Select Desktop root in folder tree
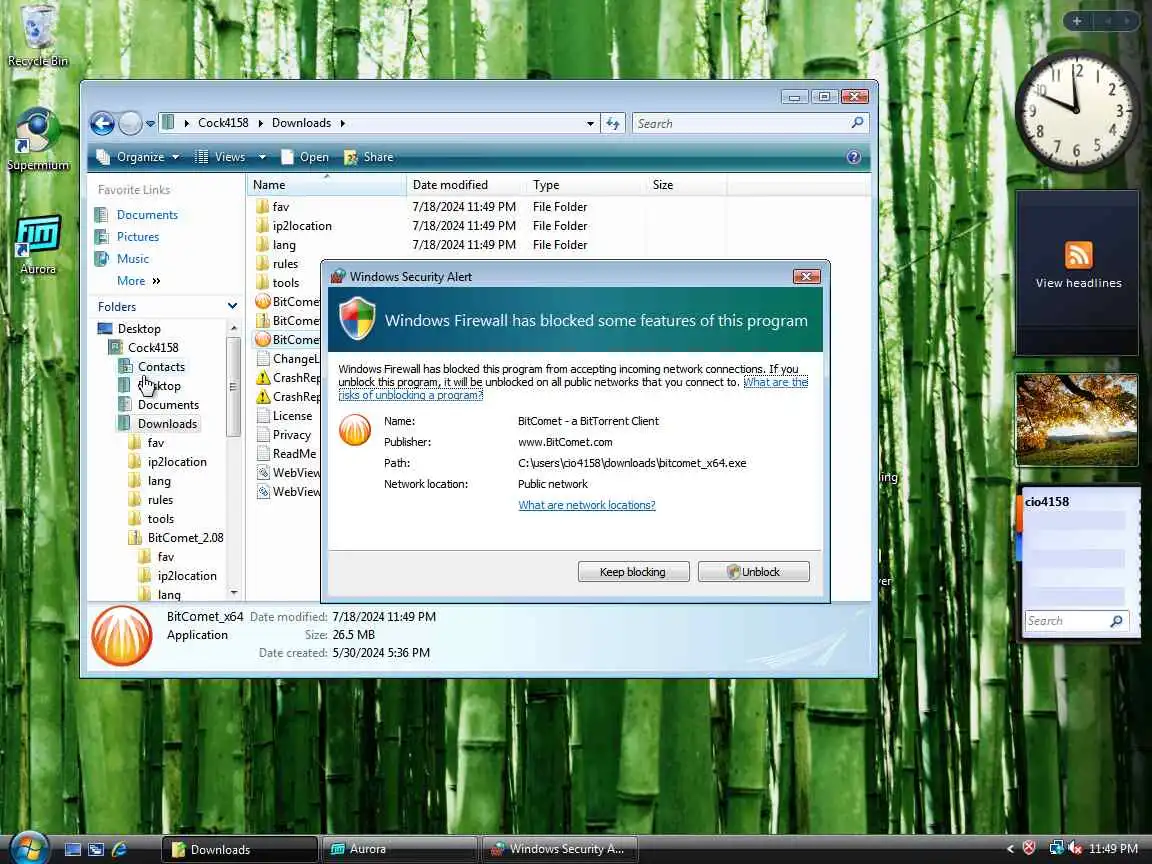The width and height of the screenshot is (1152, 864). click(139, 328)
